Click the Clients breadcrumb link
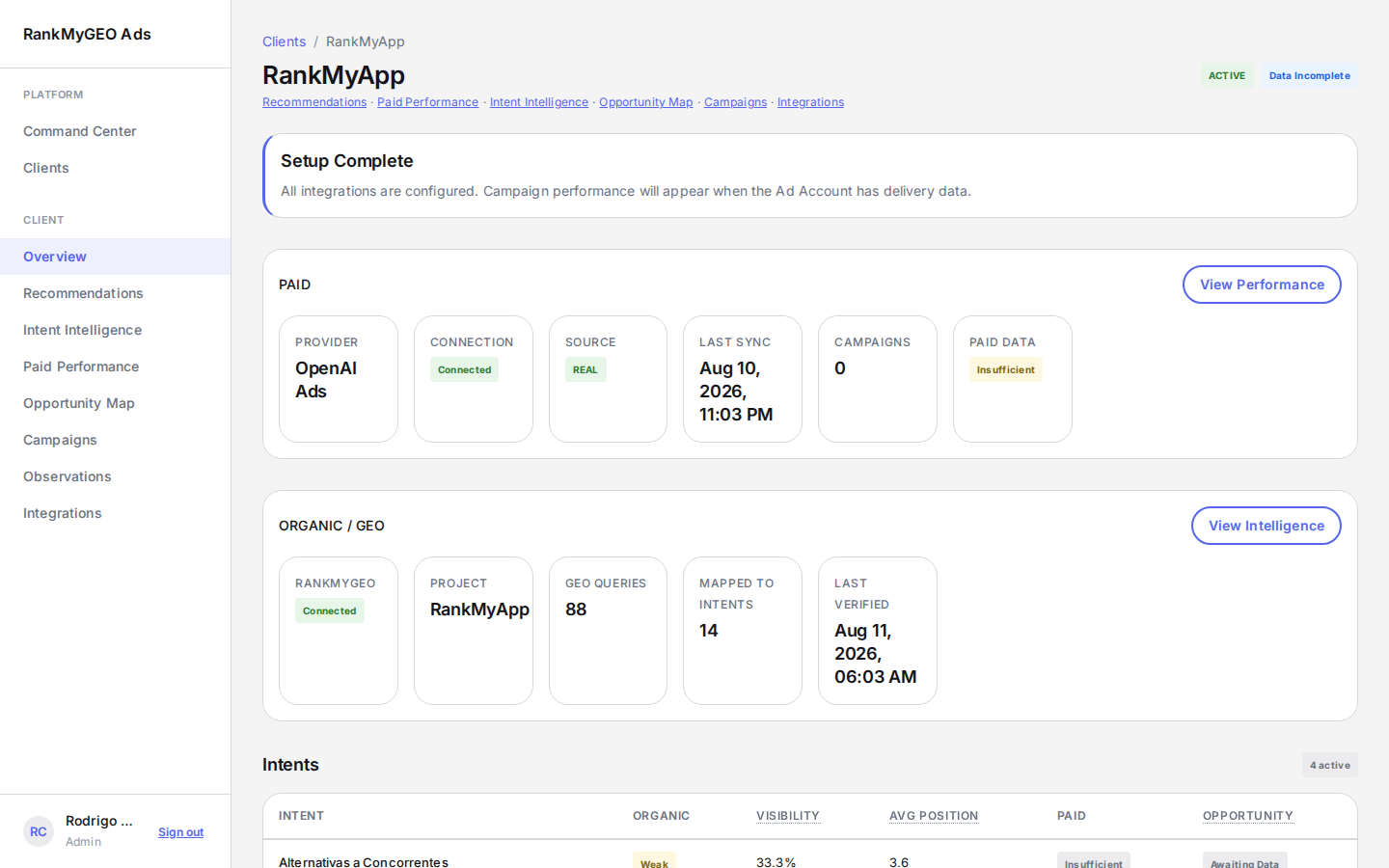Screen dimensions: 1389x868 pyautogui.click(x=284, y=41)
